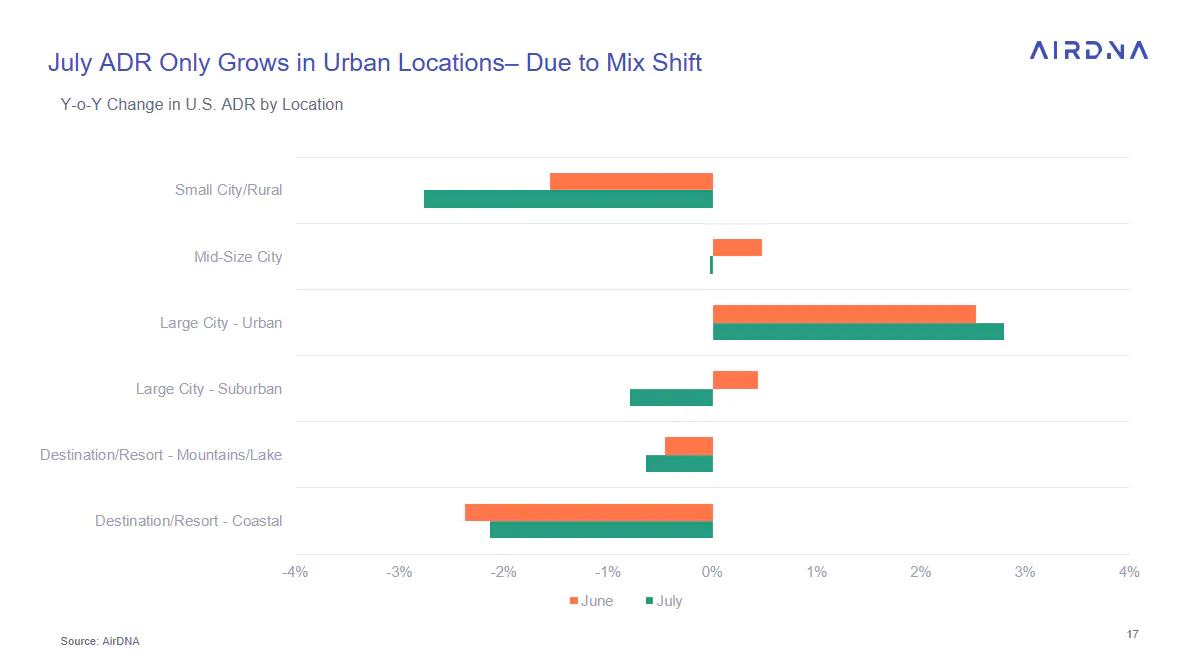Click the slide title about July ADR

[x=375, y=62]
